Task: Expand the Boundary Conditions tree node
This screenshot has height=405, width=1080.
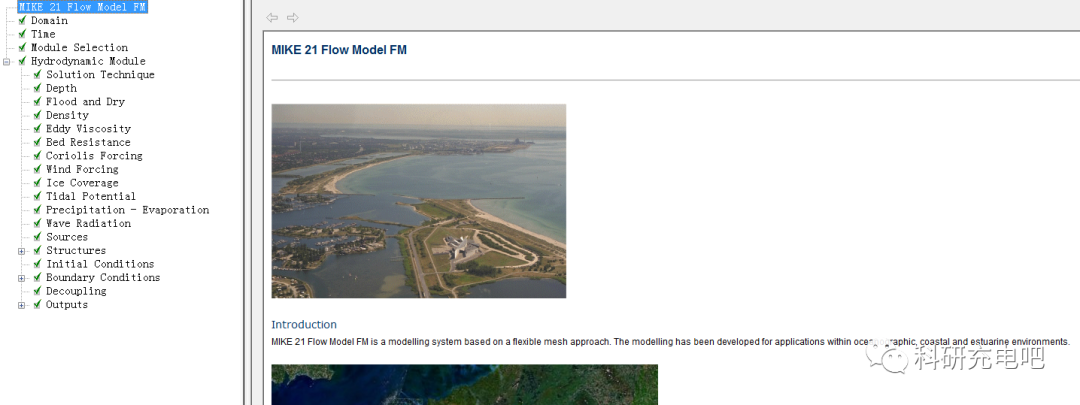Action: tap(21, 278)
